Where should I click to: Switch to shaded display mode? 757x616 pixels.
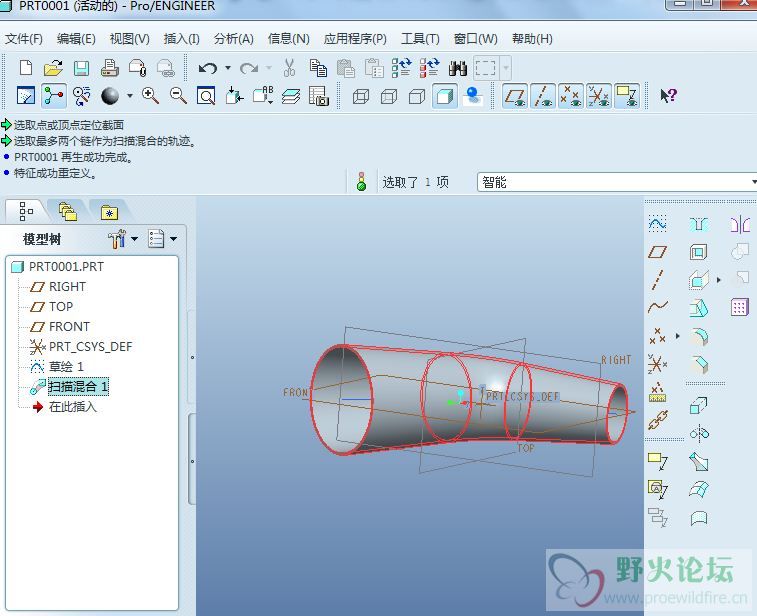point(445,96)
